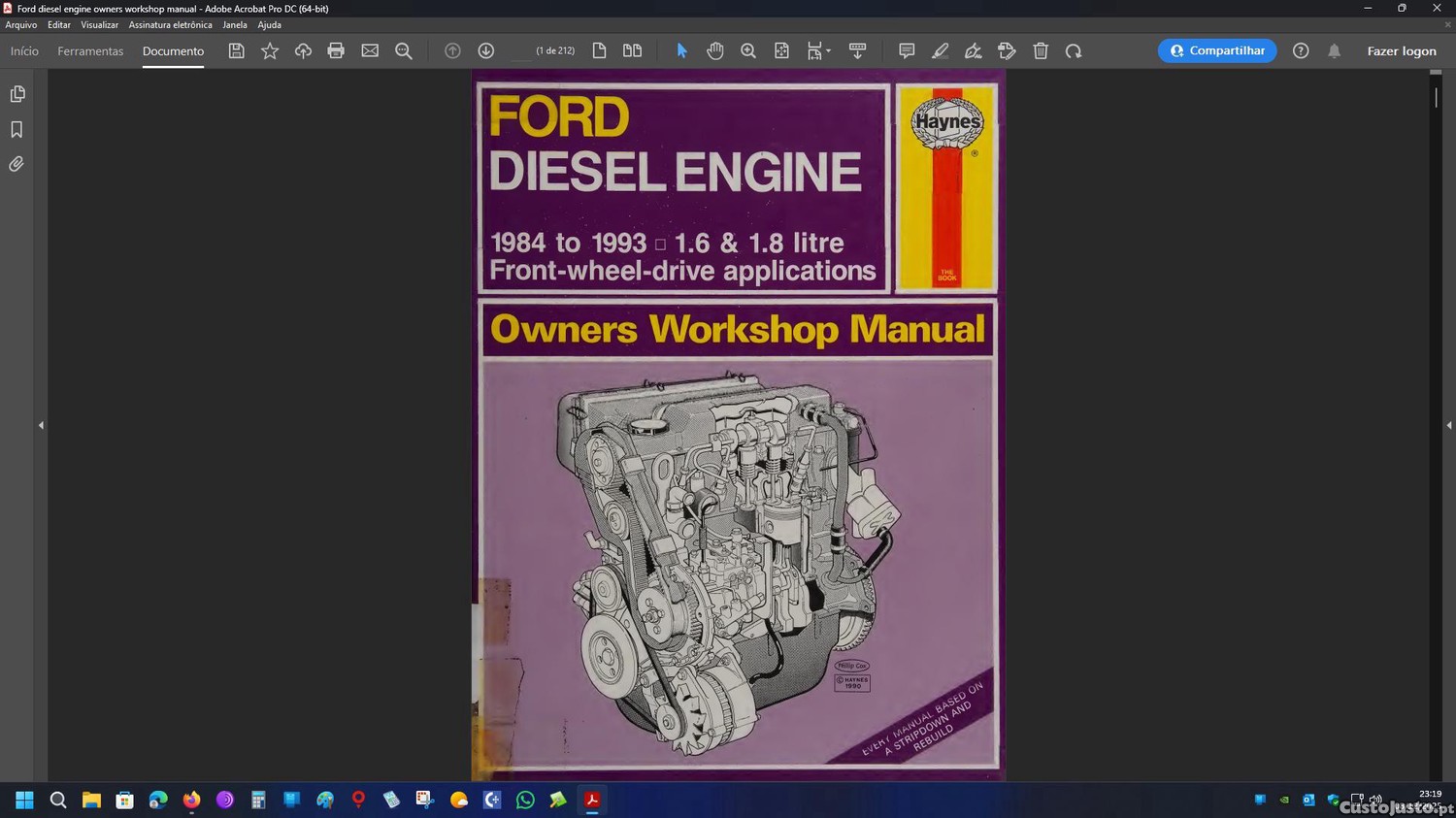The image size is (1456, 818).
Task: Delete with the trash can icon
Action: point(1041,50)
